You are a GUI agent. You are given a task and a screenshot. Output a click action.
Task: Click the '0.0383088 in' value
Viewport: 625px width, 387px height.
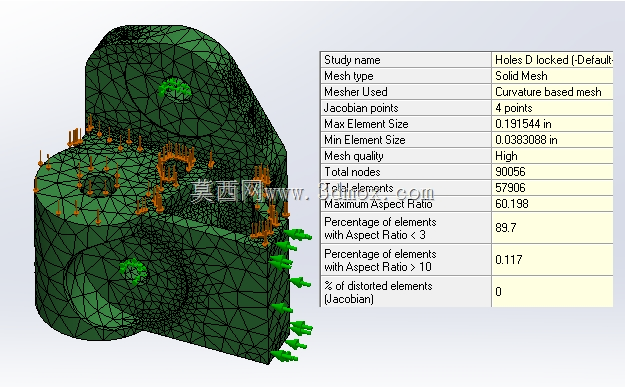[552, 139]
